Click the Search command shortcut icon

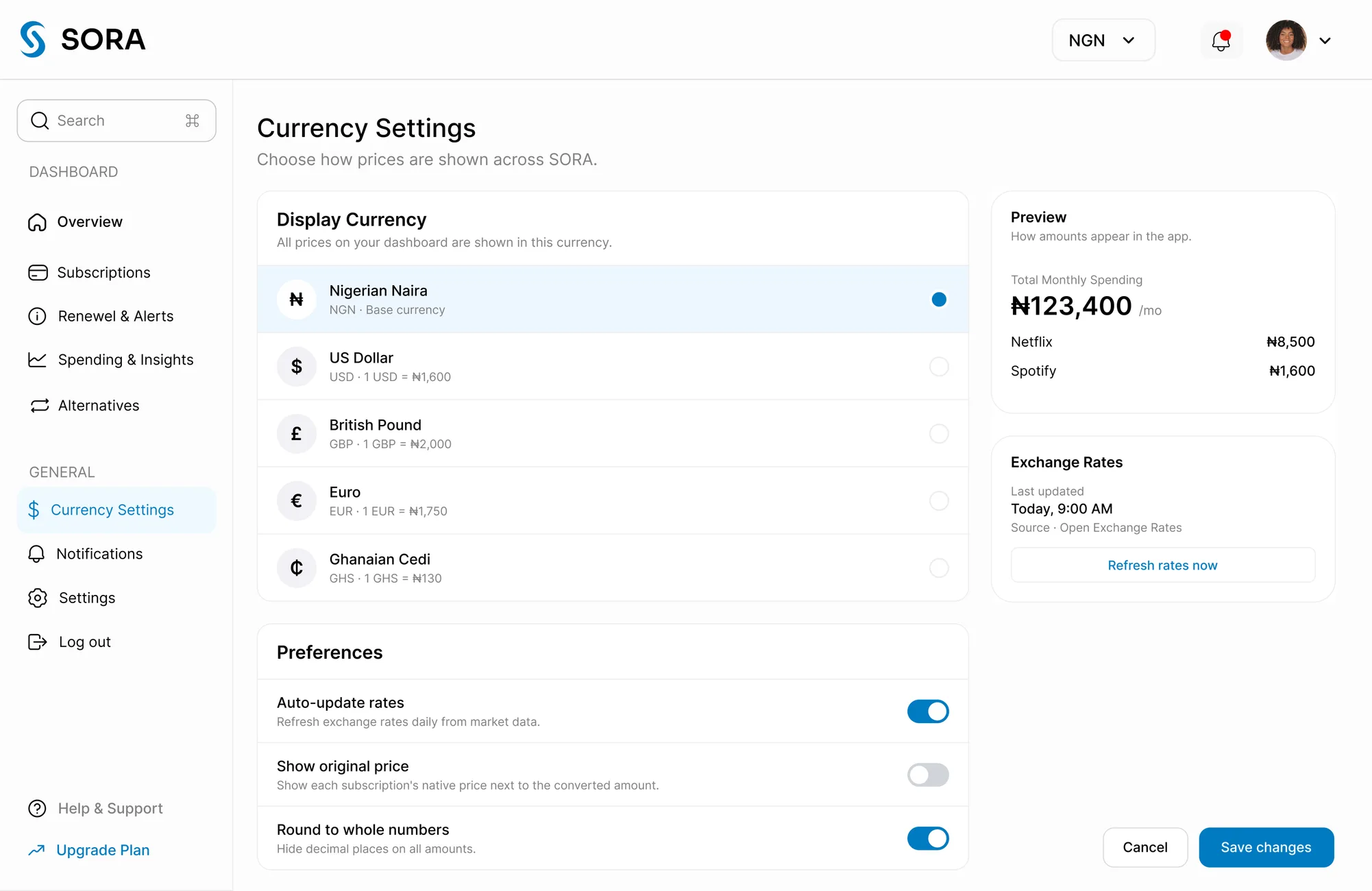193,121
